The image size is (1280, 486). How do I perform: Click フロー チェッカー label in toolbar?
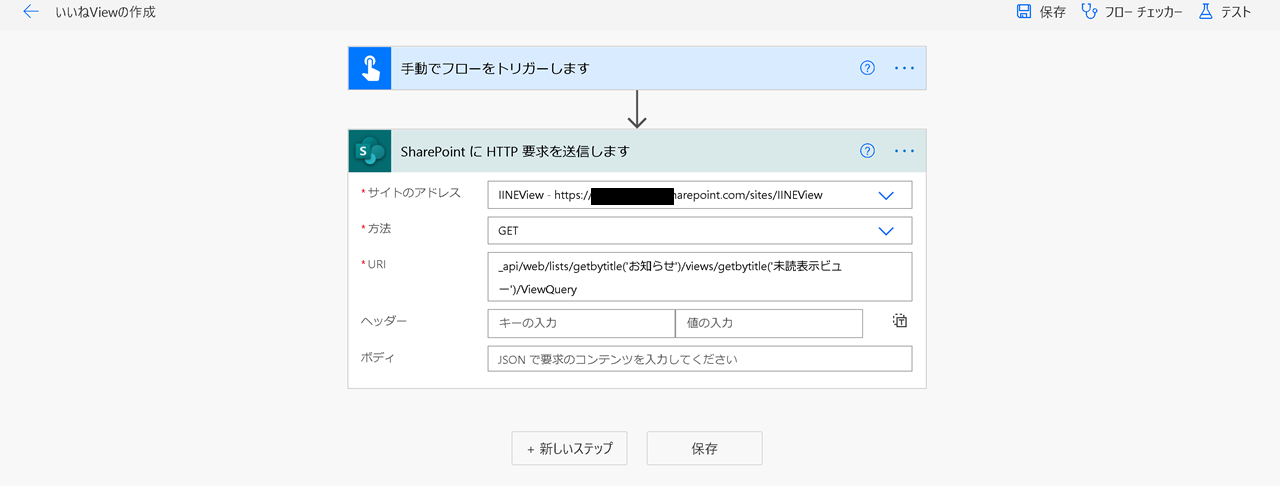pos(1143,12)
